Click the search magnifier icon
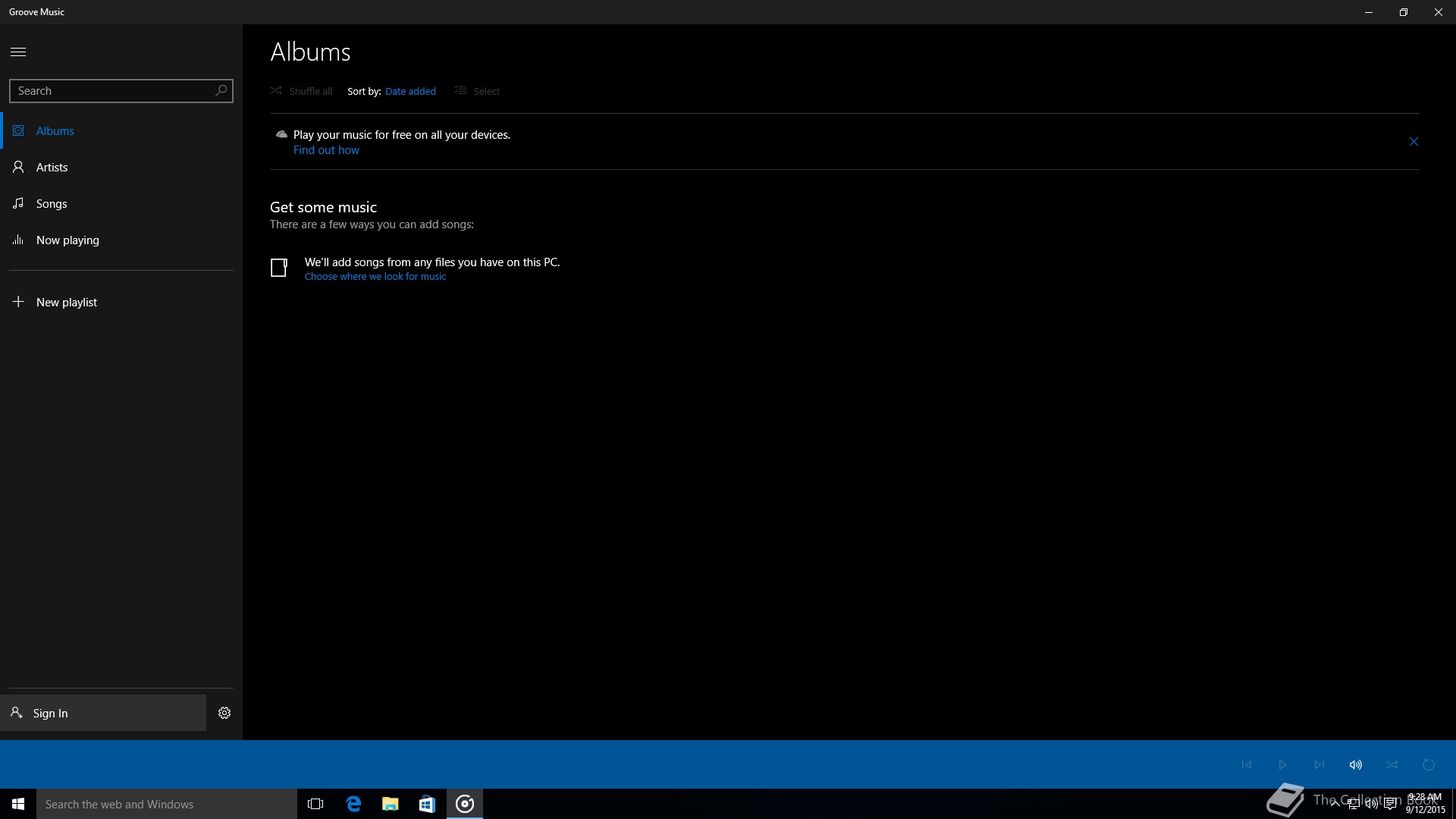Screen dimensions: 1456x819 pos(221,90)
